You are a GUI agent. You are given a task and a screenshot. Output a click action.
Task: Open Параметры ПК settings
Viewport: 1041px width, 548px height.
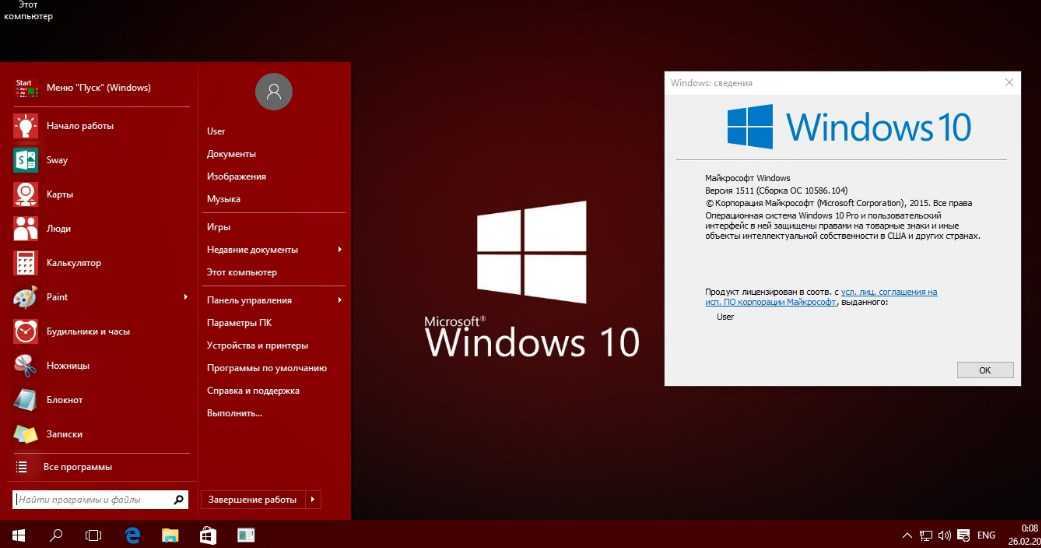click(239, 323)
